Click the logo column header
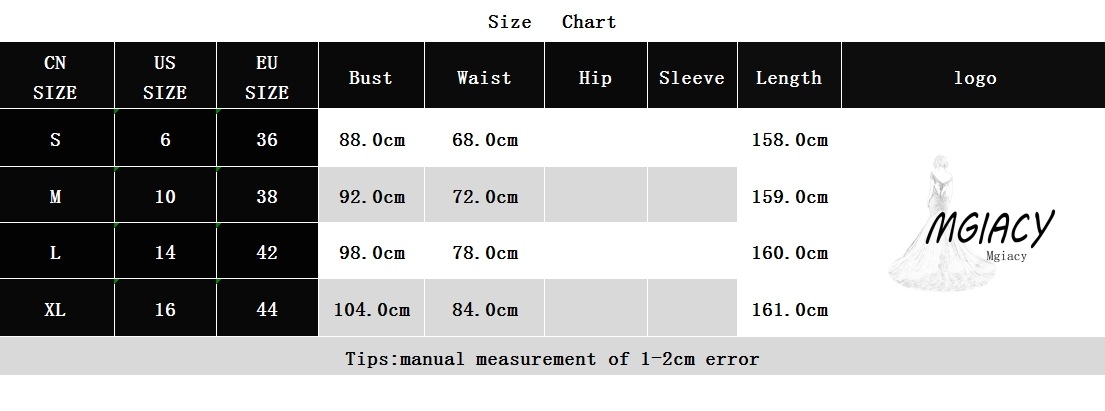1105x411 pixels. [x=973, y=75]
